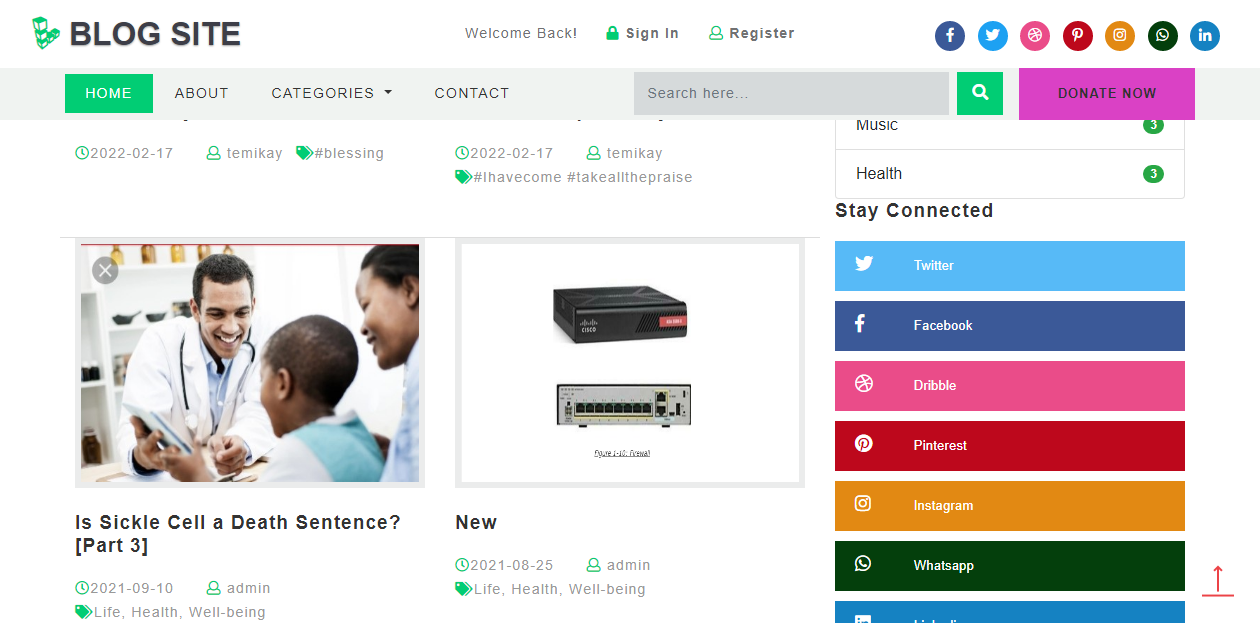1260x623 pixels.
Task: Open the Health category in sidebar
Action: pos(1010,174)
